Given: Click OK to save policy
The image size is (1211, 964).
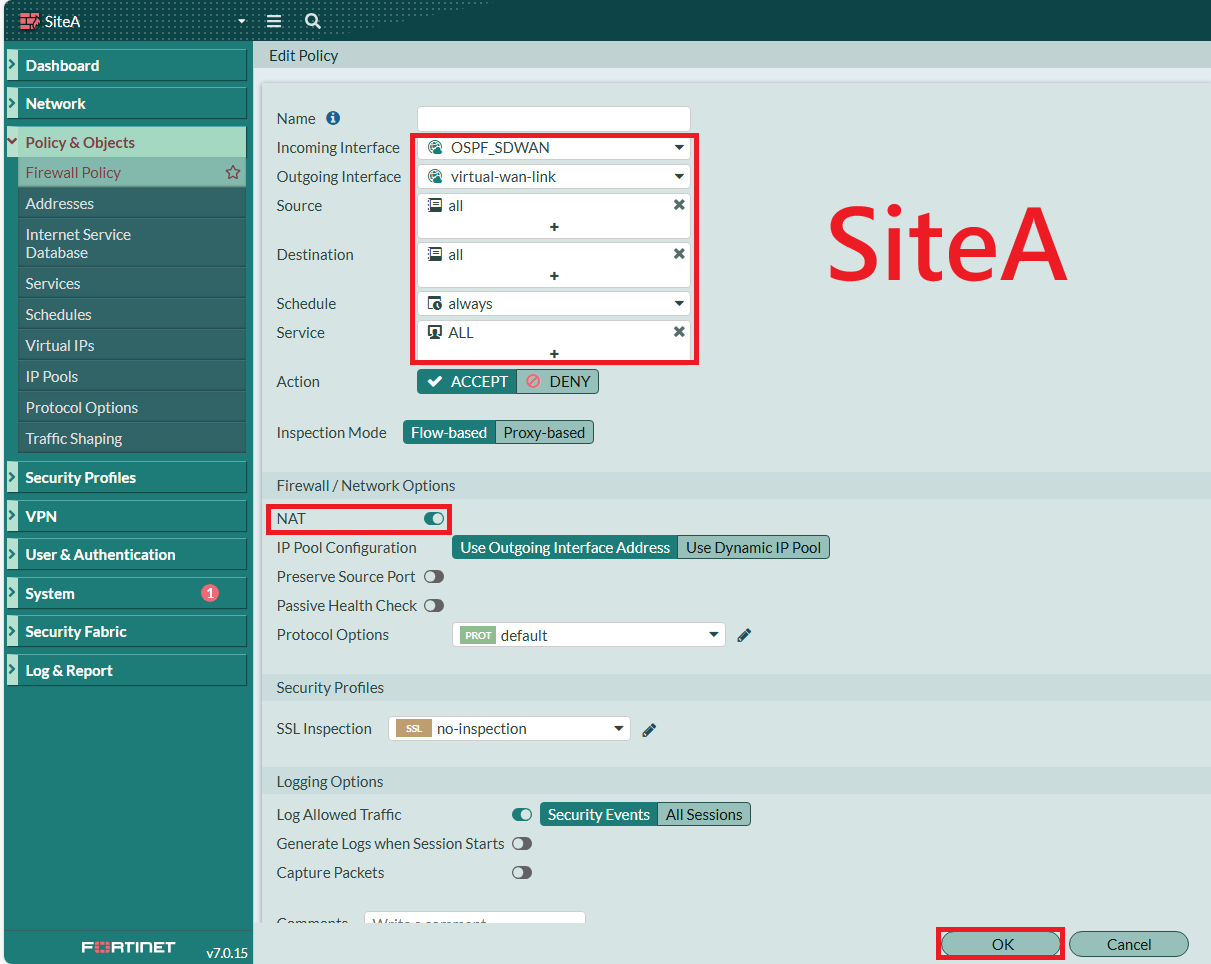Looking at the screenshot, I should pos(1001,944).
